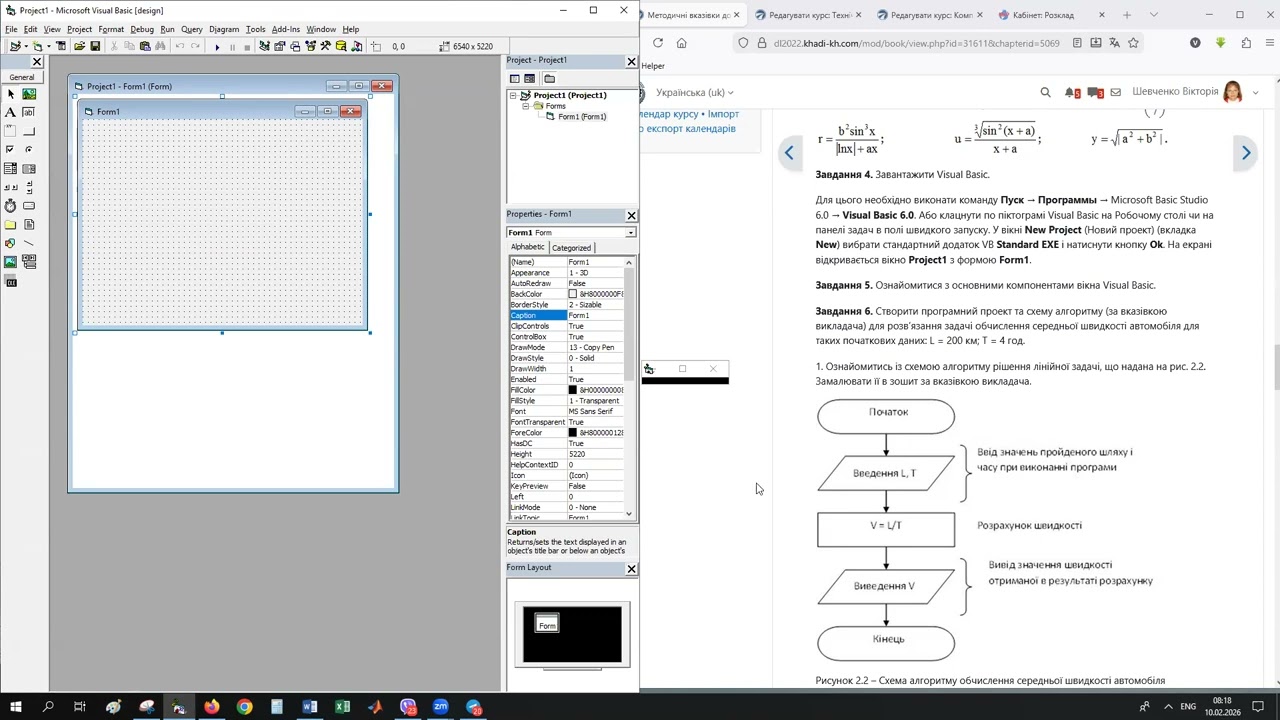Switch to the Alphabetic properties tab
This screenshot has height=720, width=1280.
[528, 247]
